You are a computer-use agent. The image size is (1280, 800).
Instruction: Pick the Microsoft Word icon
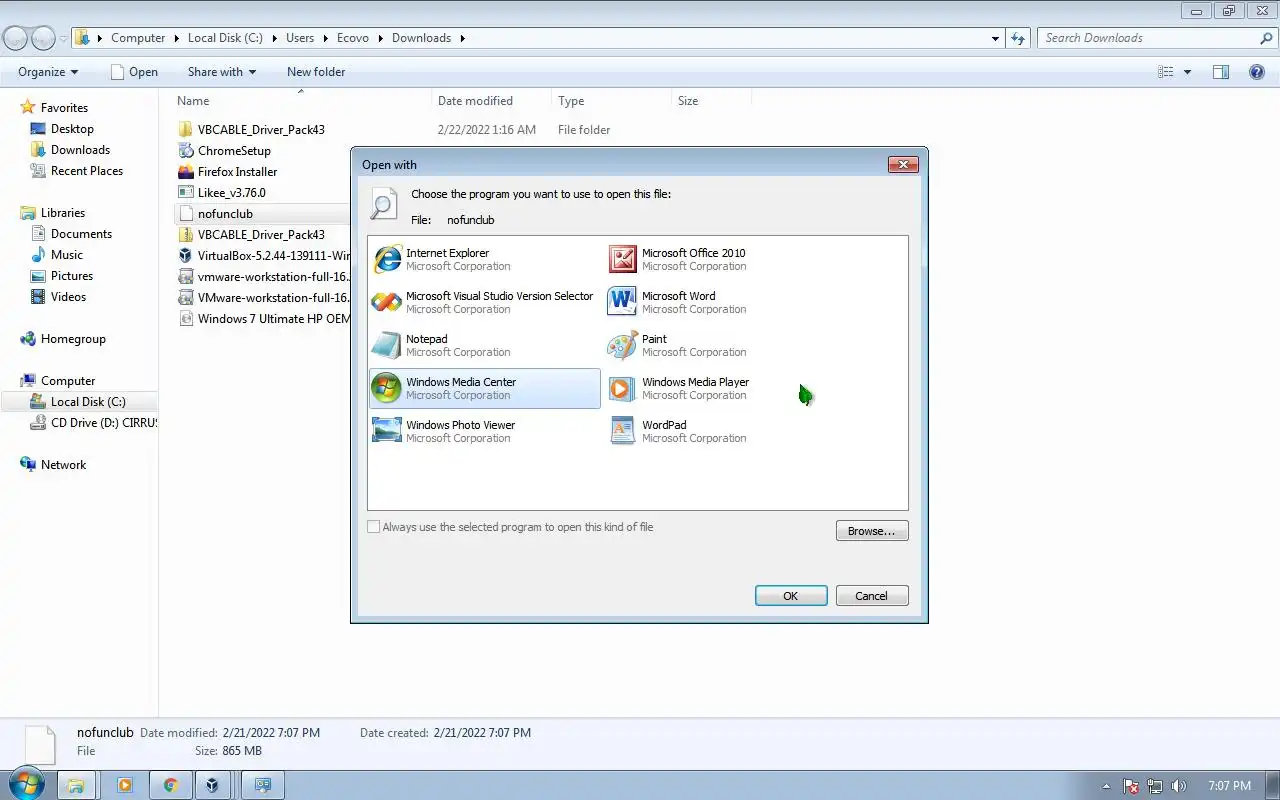coord(623,302)
